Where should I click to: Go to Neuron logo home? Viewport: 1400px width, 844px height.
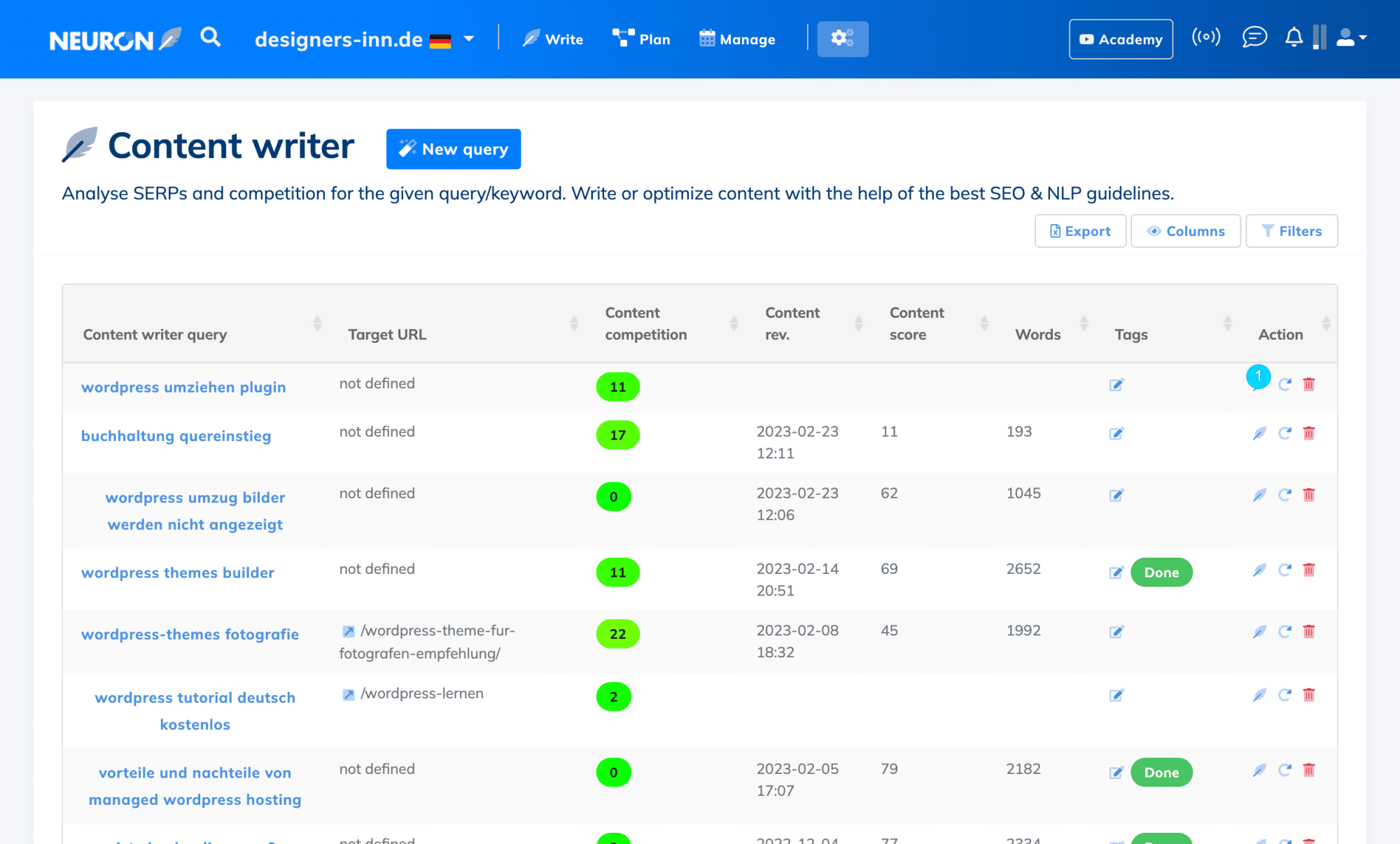(x=115, y=40)
